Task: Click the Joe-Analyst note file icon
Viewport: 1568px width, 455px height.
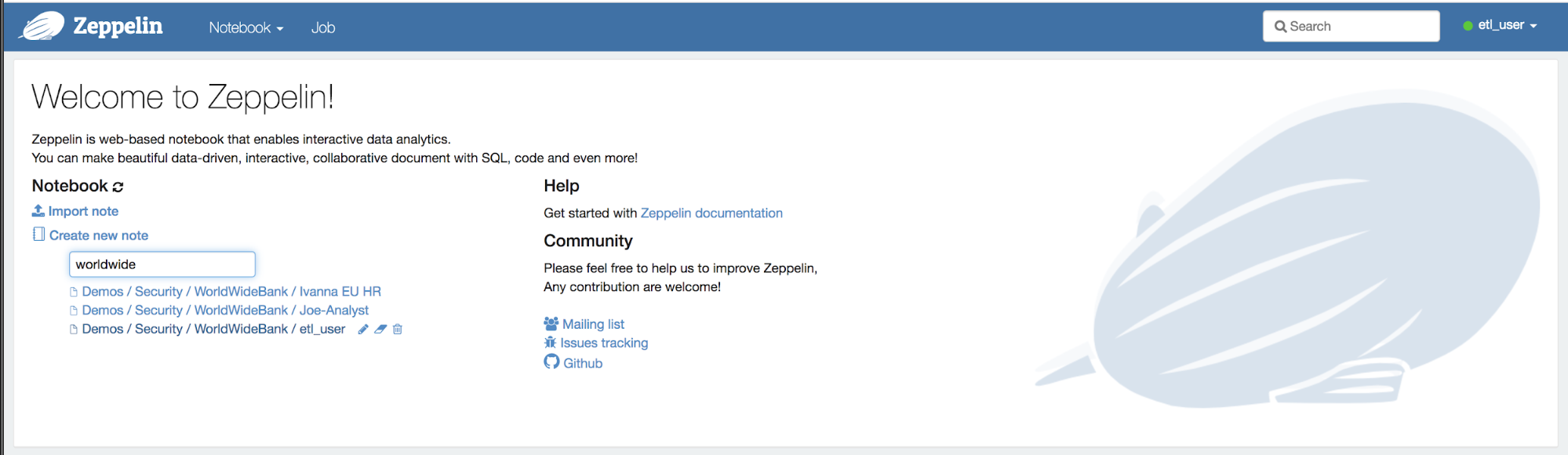Action: point(74,311)
